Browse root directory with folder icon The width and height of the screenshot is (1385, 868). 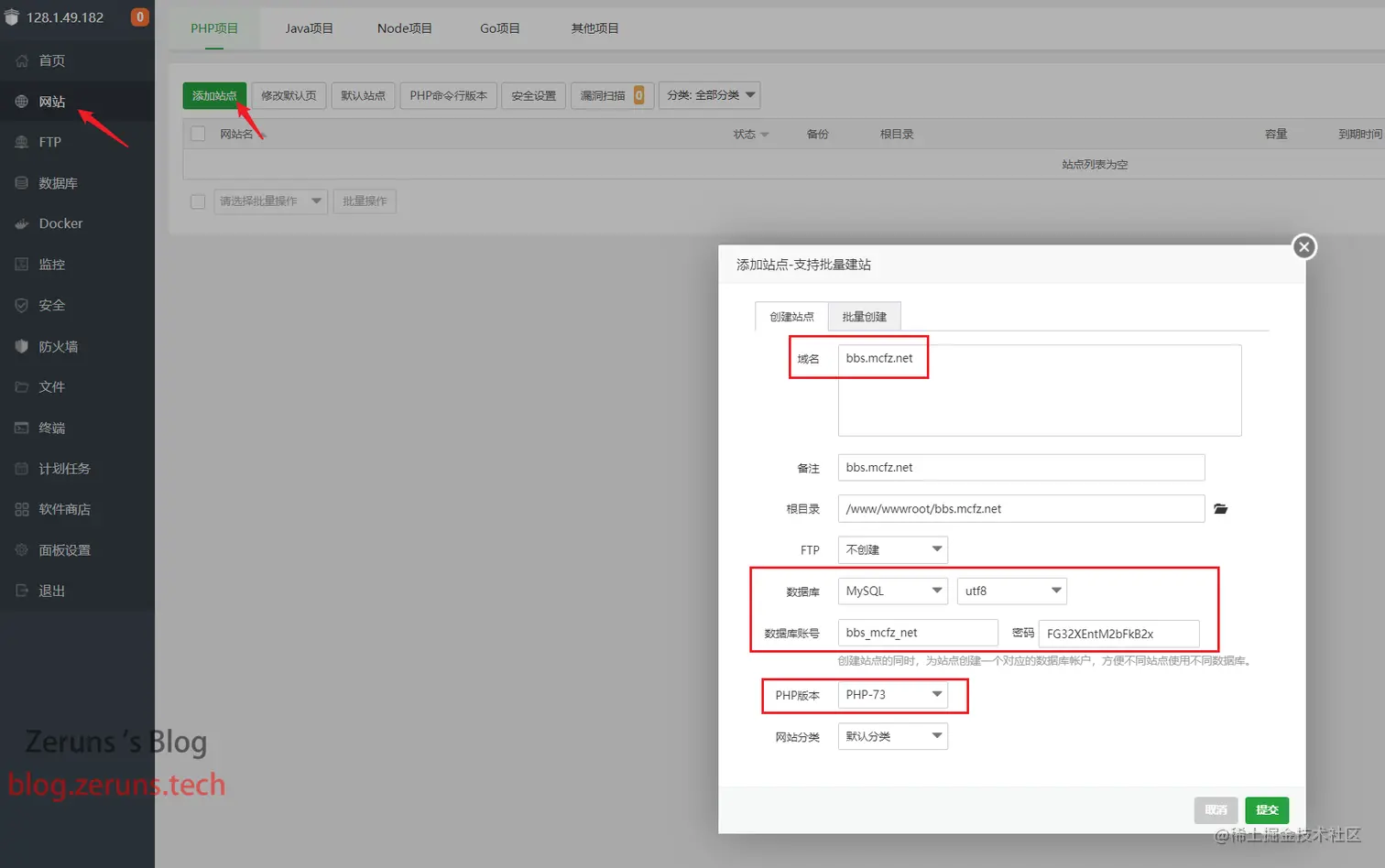(1220, 509)
